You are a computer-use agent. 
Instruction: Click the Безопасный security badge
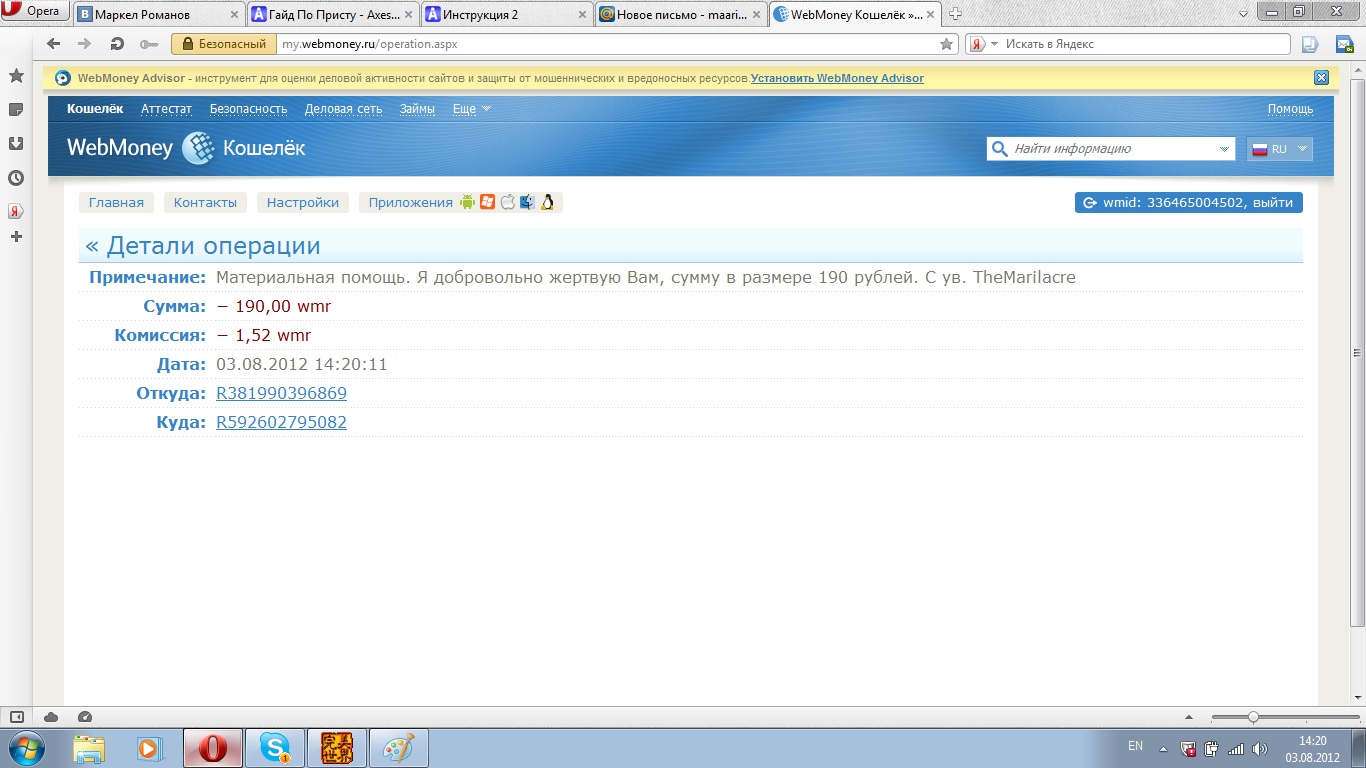coord(224,44)
